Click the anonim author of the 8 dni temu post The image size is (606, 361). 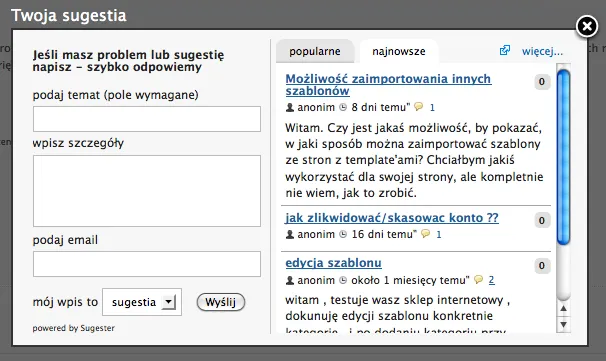tap(316, 107)
